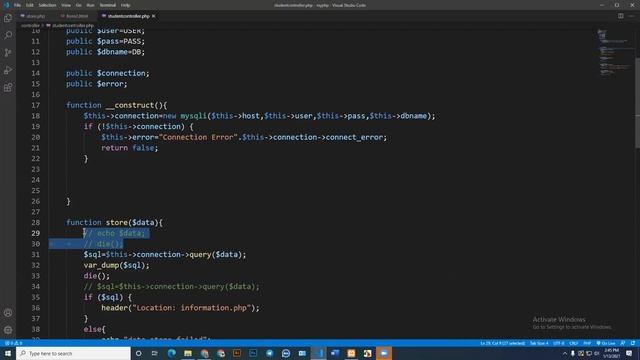Click the controller folder breadcrumb
The height and width of the screenshot is (360, 640).
[x=30, y=25]
